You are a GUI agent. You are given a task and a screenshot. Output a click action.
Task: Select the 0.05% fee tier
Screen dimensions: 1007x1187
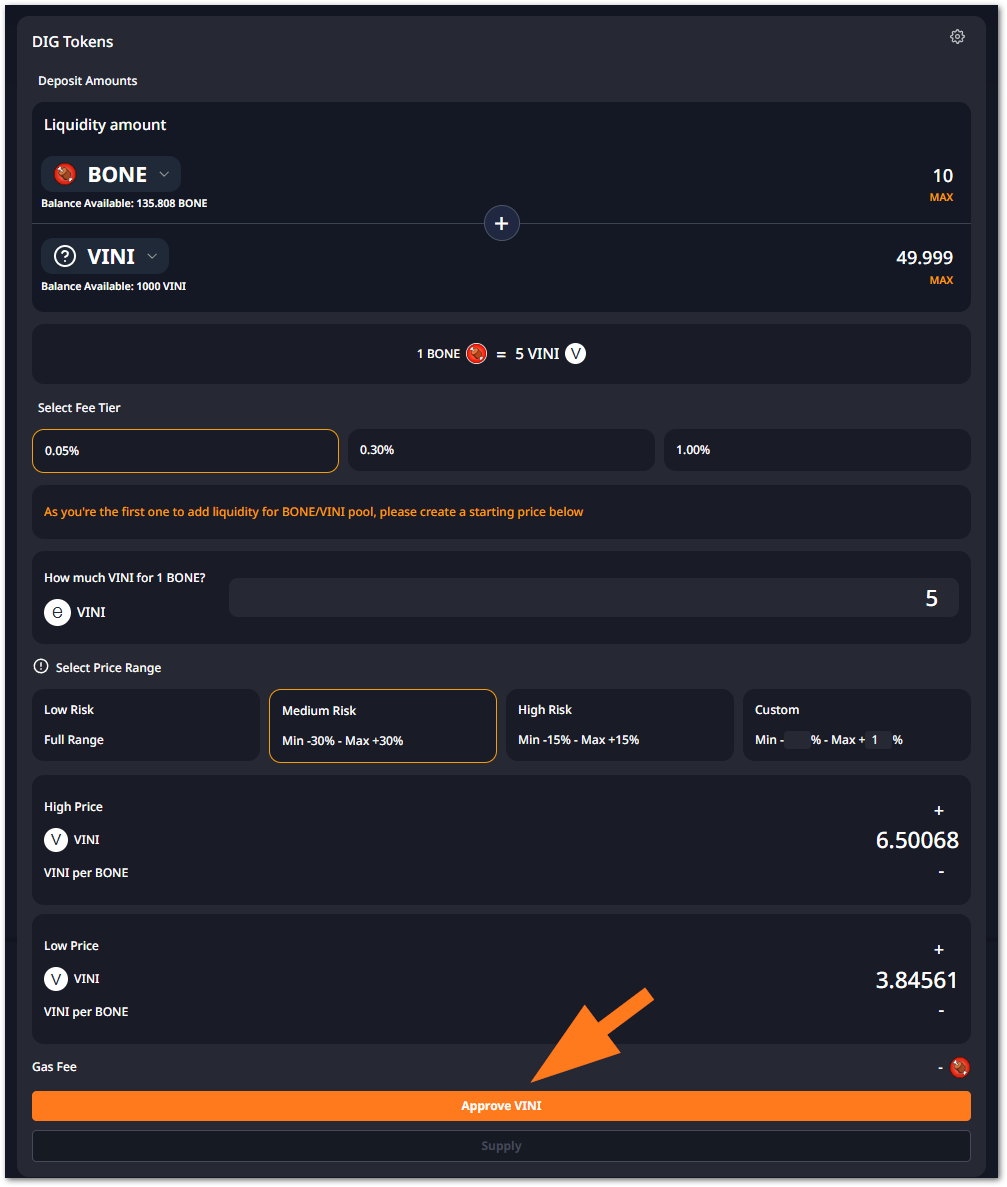click(x=185, y=450)
